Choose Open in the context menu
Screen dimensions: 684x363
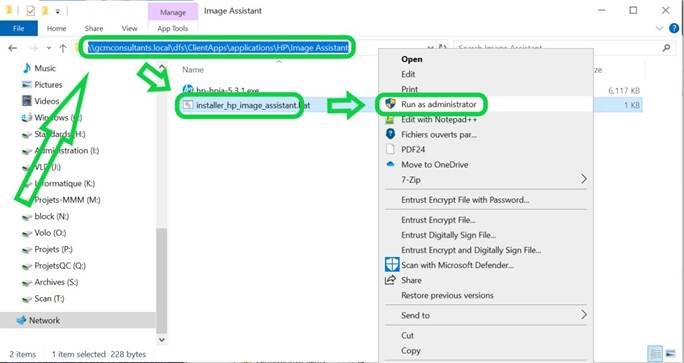coord(412,59)
